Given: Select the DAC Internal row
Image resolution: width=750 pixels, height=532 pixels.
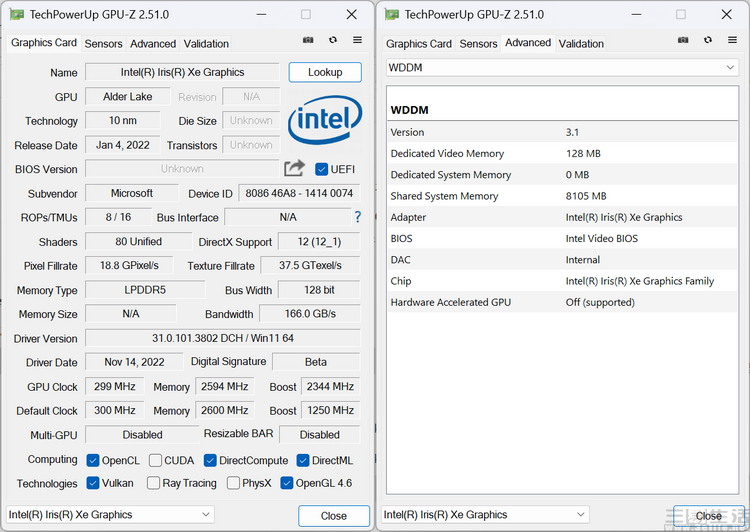Looking at the screenshot, I should pyautogui.click(x=562, y=260).
